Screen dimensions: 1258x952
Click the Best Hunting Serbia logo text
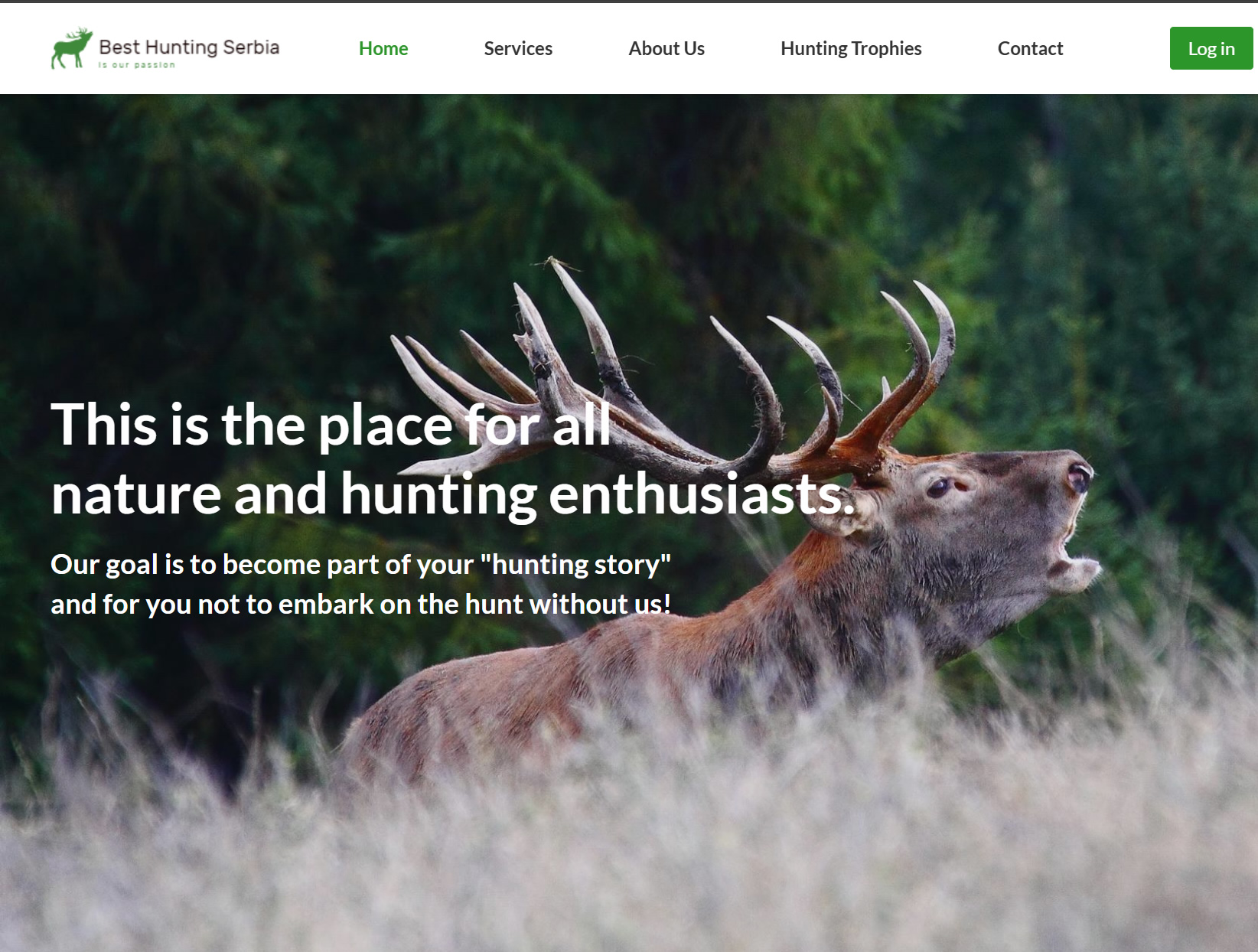(x=189, y=47)
